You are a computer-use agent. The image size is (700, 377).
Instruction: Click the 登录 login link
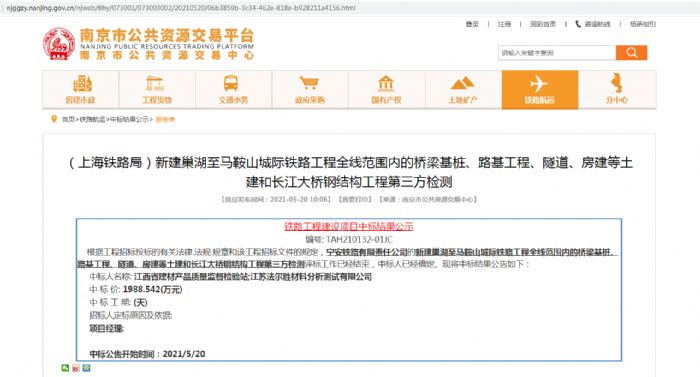tap(472, 24)
